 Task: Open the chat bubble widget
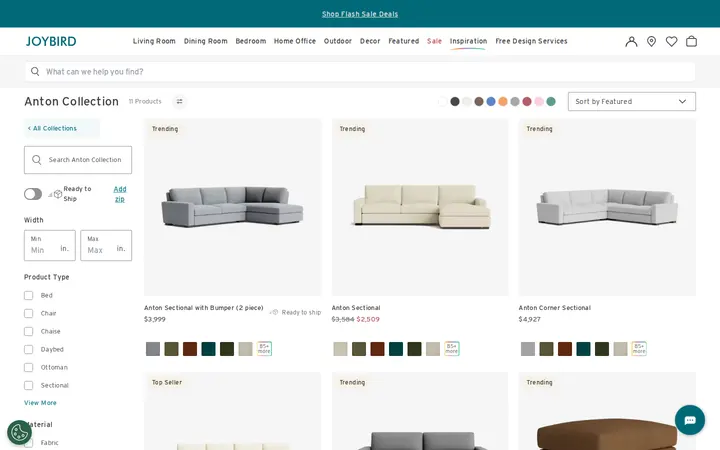point(690,420)
